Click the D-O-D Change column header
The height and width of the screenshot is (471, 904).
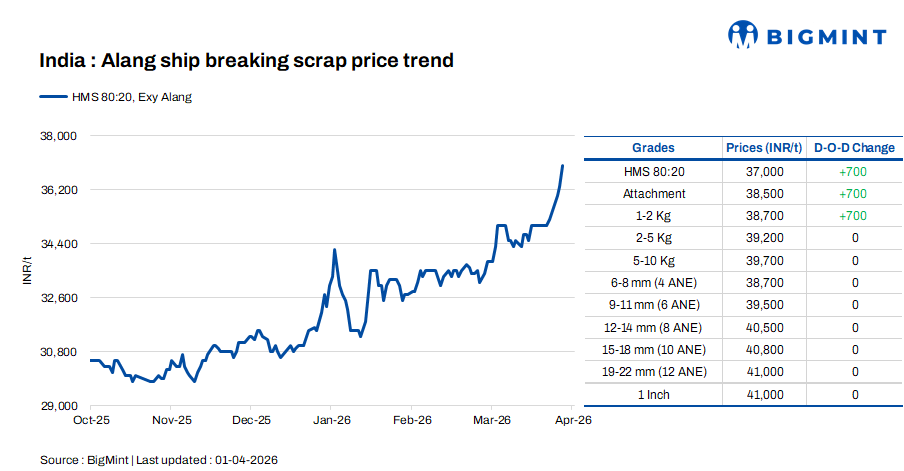tap(854, 148)
